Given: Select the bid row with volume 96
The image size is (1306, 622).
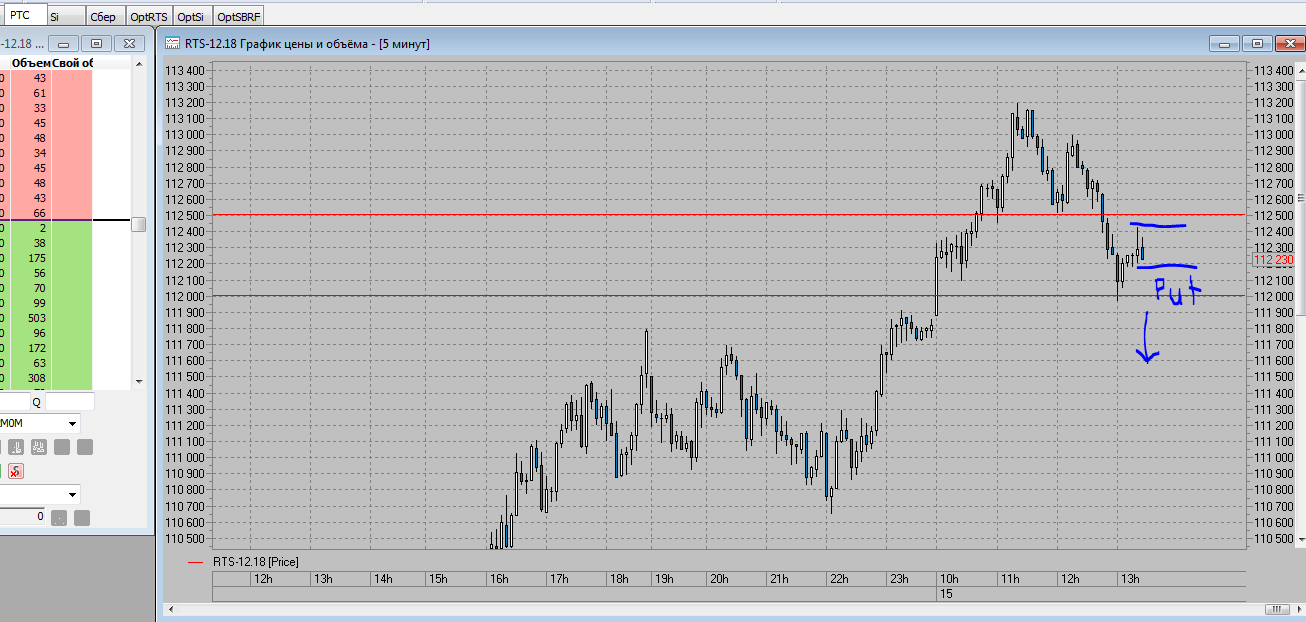Looking at the screenshot, I should (x=46, y=333).
